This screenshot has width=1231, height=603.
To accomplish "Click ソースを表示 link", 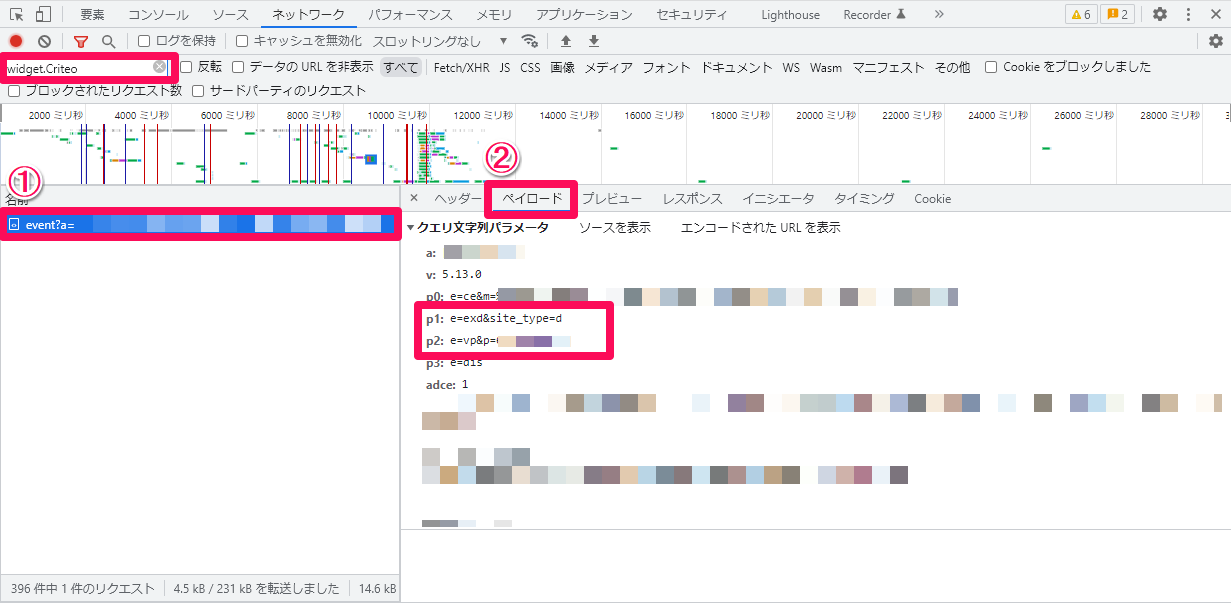I will [x=614, y=228].
